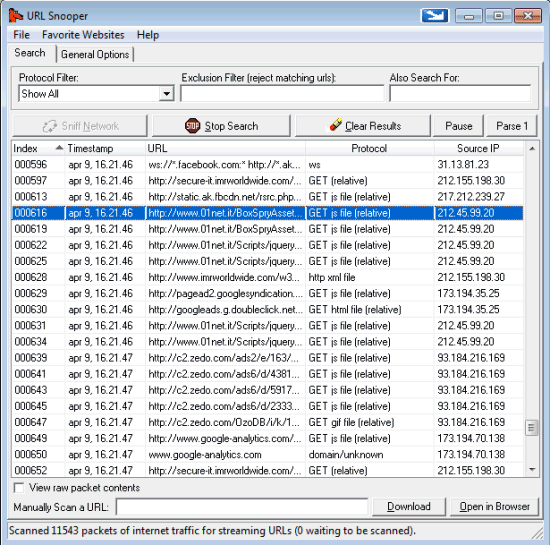Click the blue bird button in title bar
The height and width of the screenshot is (545, 550).
pos(435,16)
